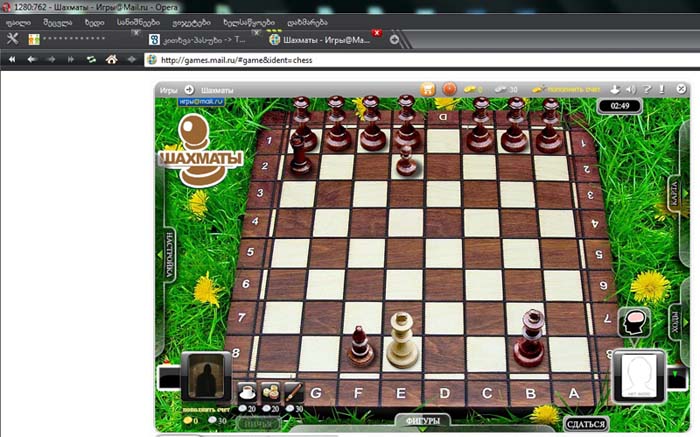Click the green arrow beside opponent avatar
The image size is (700, 437).
[x=675, y=373]
